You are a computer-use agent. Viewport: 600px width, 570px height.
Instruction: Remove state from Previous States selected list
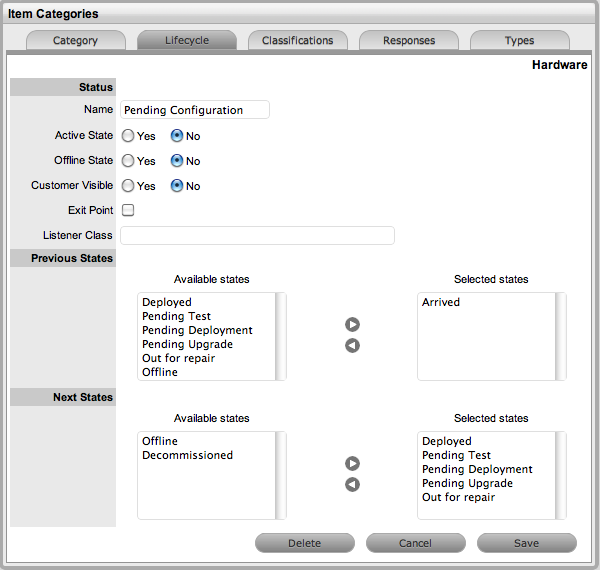[352, 345]
